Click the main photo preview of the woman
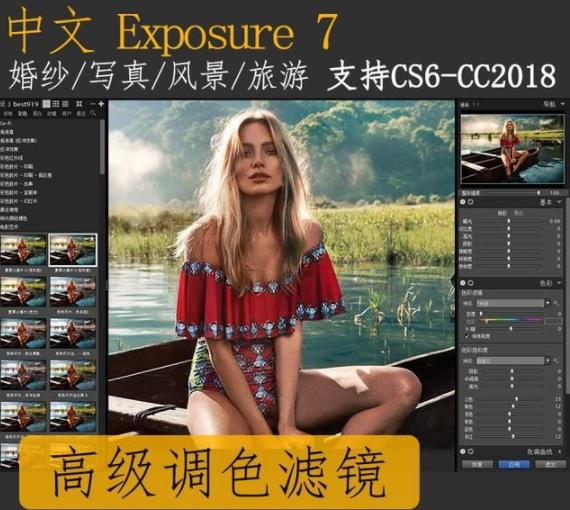Viewport: 570px width, 510px height. (282, 267)
